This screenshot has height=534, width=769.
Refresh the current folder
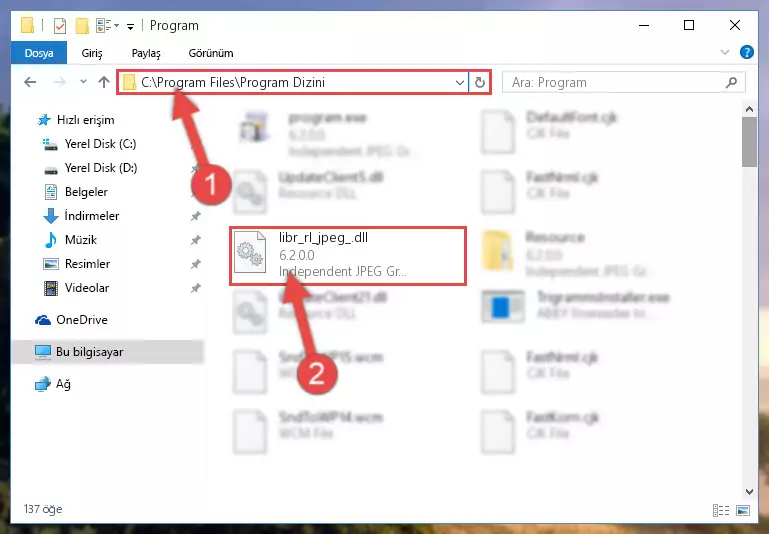coord(480,82)
